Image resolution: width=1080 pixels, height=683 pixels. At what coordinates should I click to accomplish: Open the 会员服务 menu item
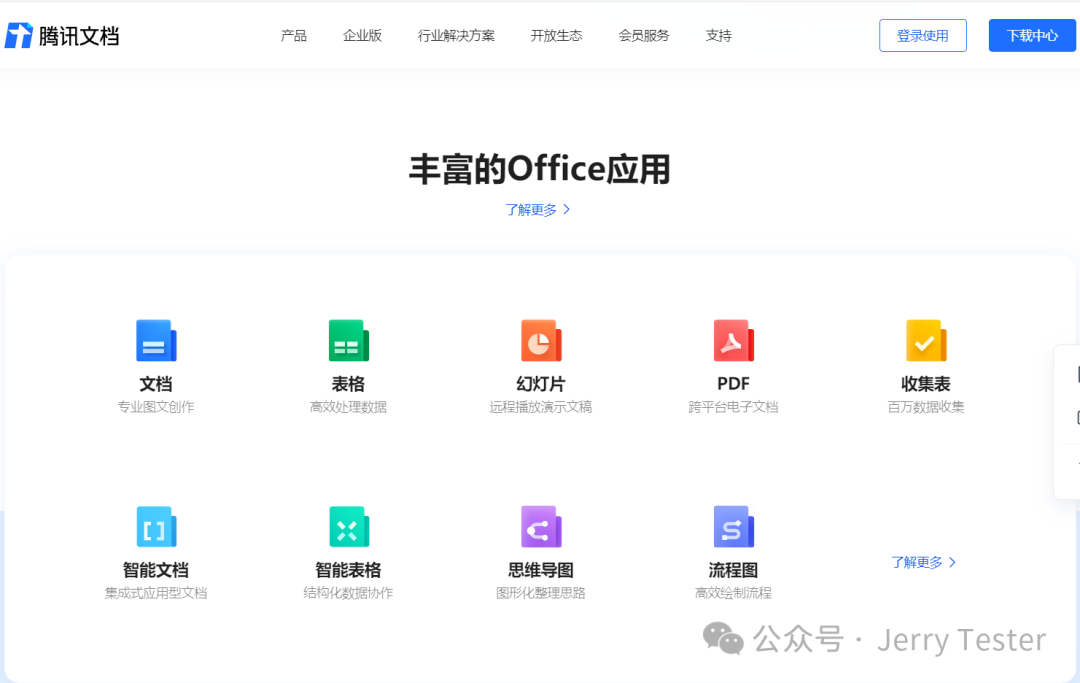[x=644, y=36]
